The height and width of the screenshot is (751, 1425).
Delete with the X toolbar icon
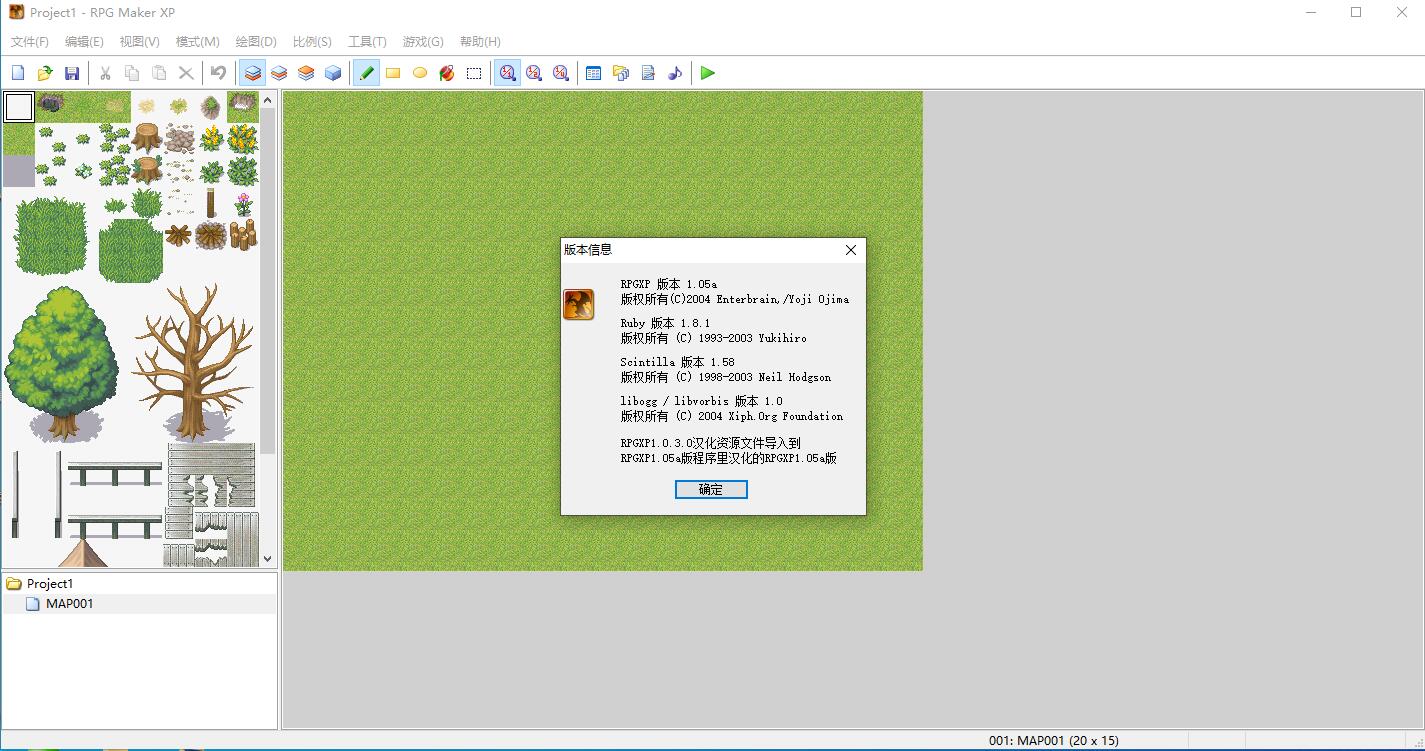click(186, 73)
